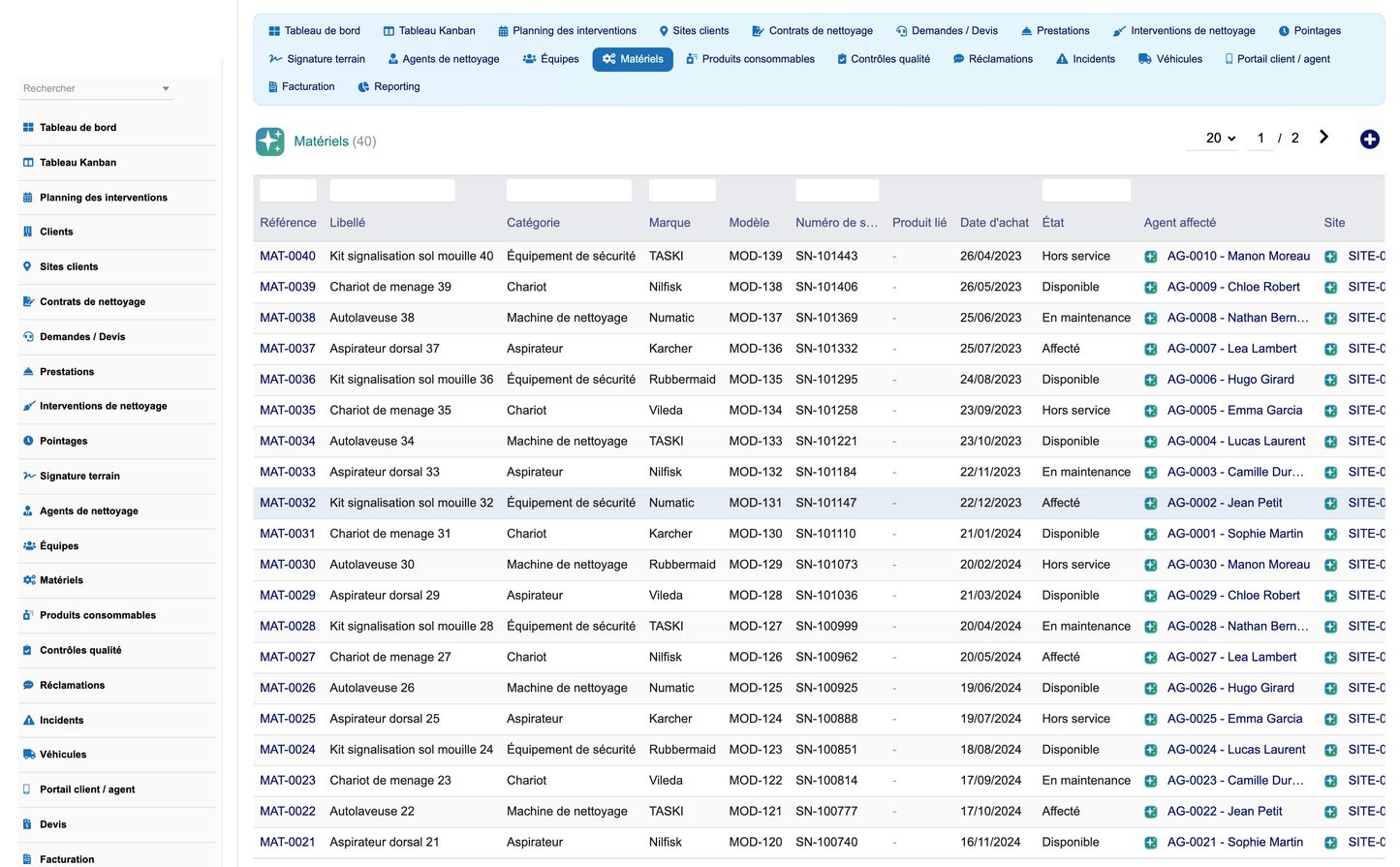Click sidebar Sites clients pin icon
Screen dimensions: 1400x867
(x=27, y=267)
